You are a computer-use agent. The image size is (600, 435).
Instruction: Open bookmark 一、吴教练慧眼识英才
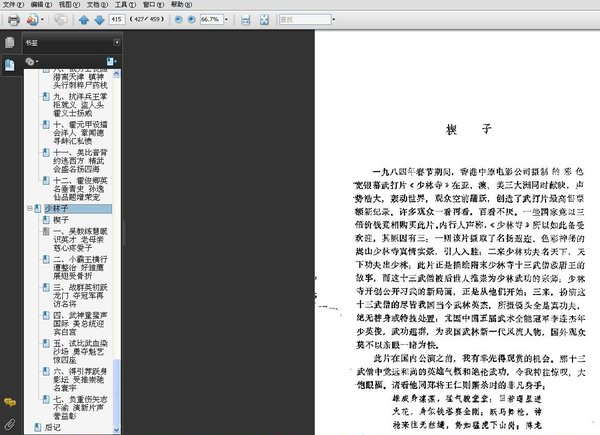[x=80, y=239]
